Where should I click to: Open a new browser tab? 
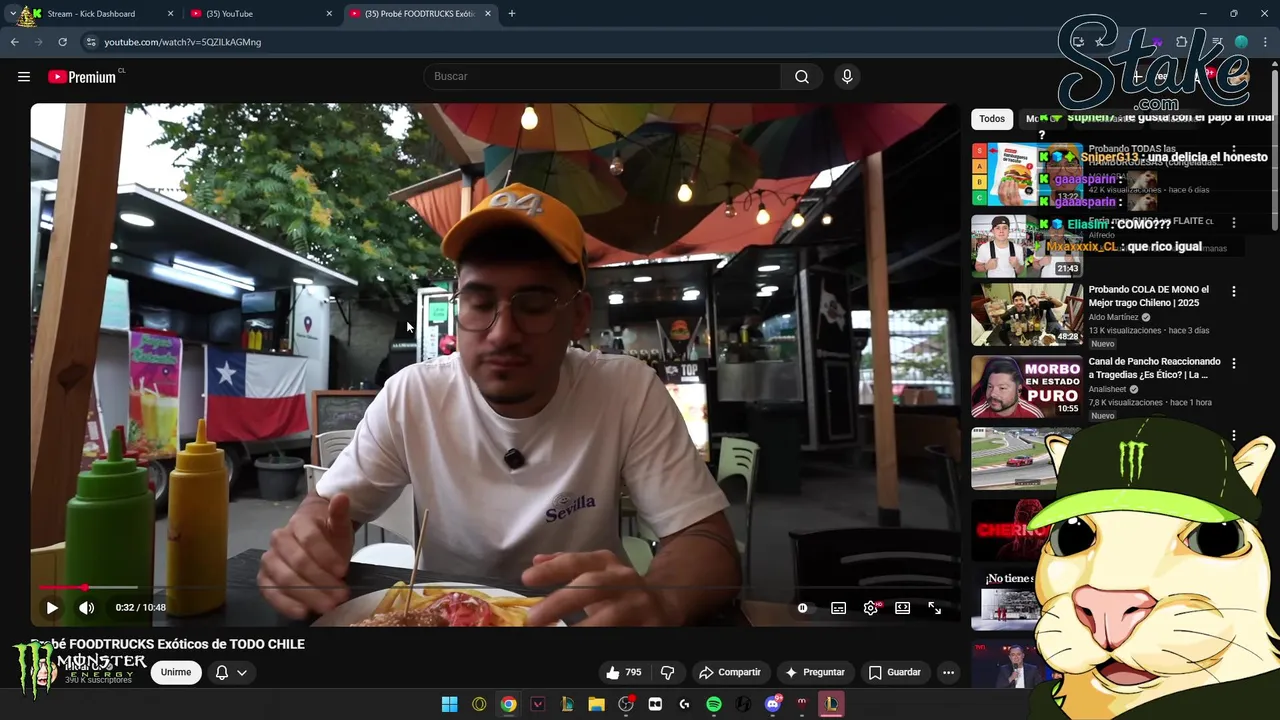(x=512, y=14)
